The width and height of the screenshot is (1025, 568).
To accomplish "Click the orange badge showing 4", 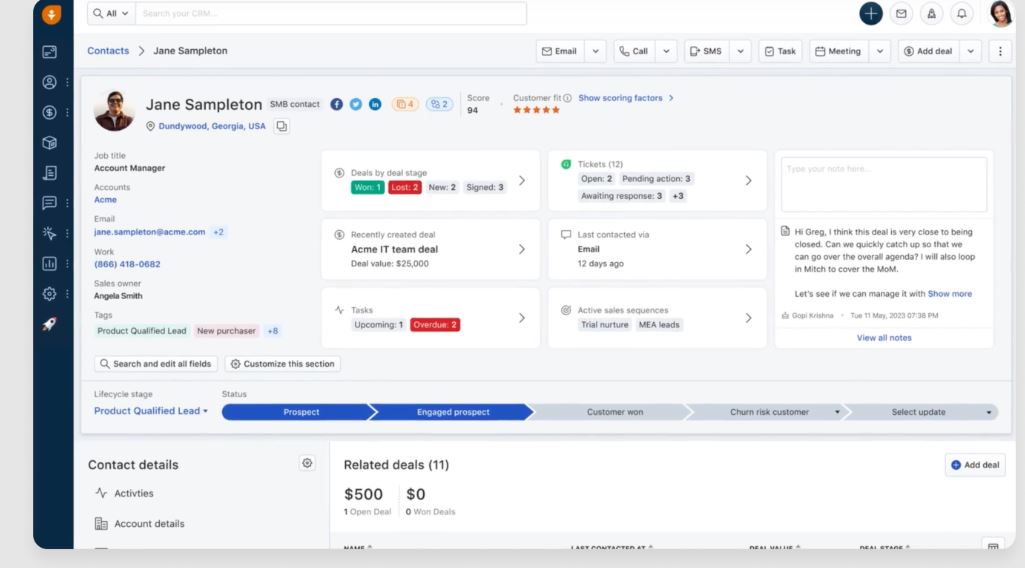I will (x=405, y=104).
